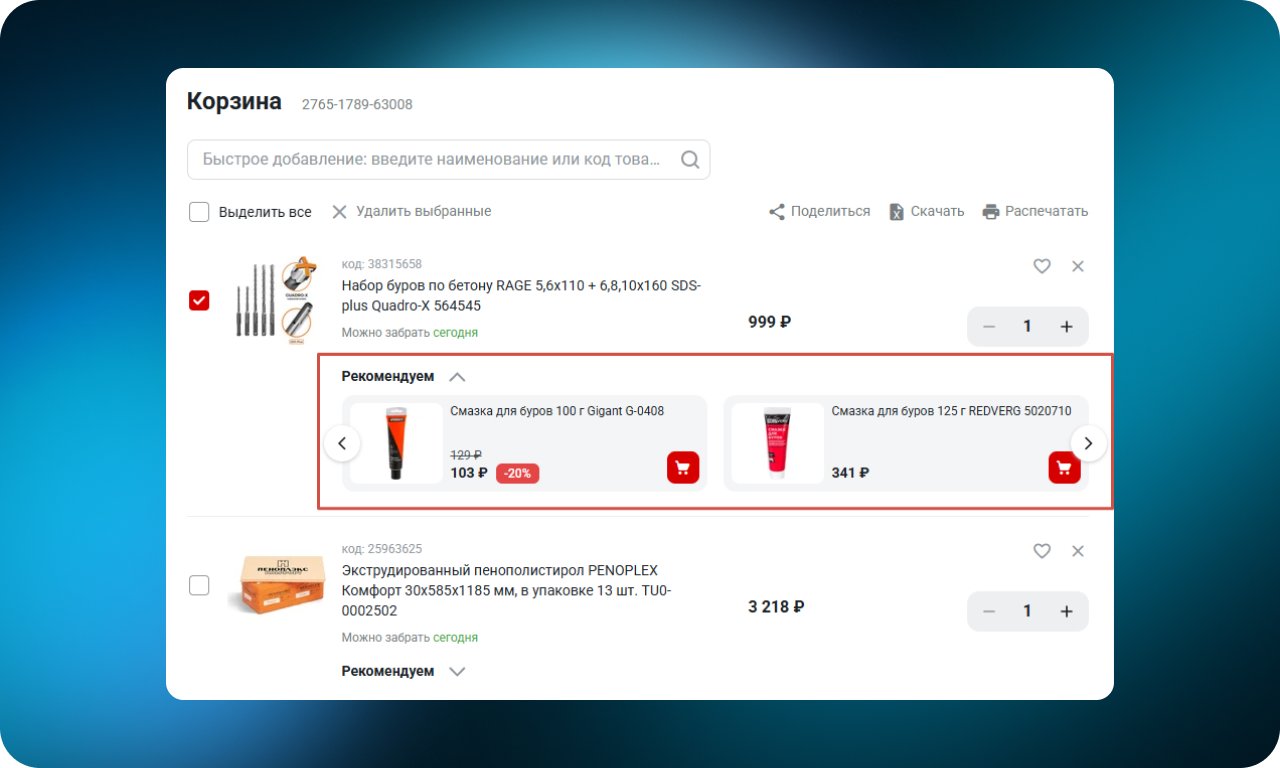1280x768 pixels.
Task: Show previous recommended products arrow
Action: 342,443
